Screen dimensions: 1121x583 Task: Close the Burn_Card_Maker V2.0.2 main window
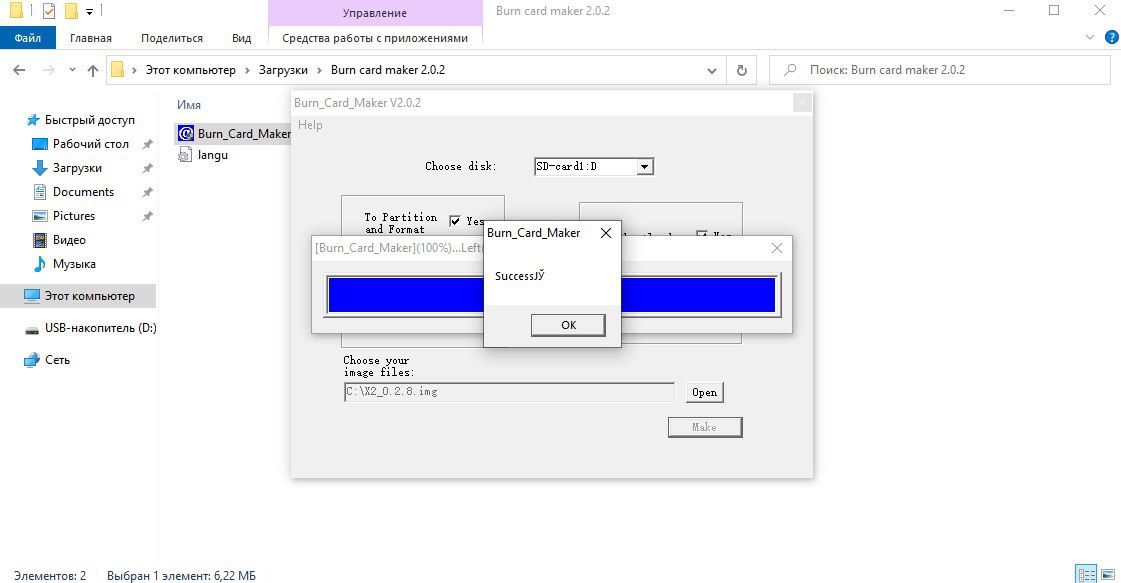click(802, 103)
